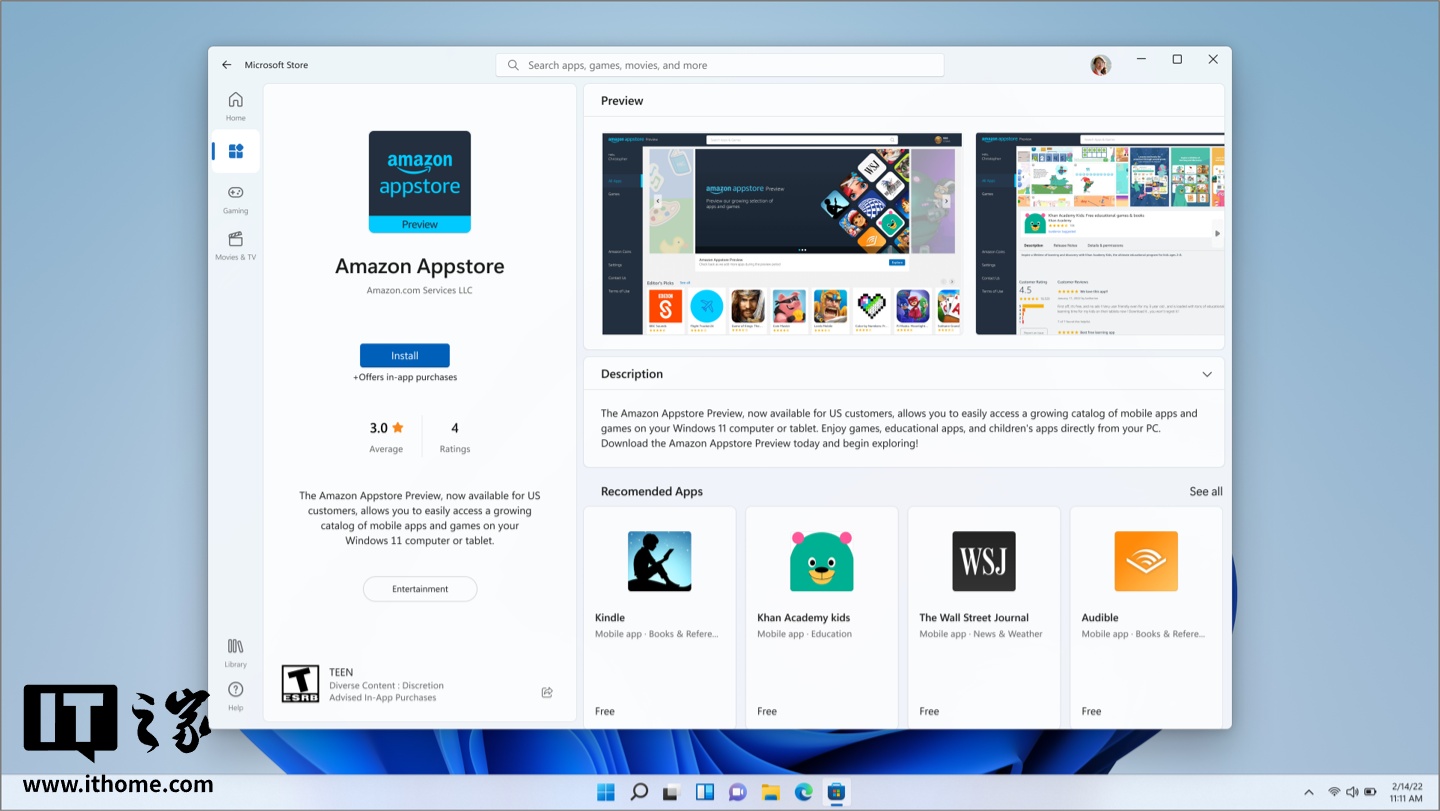
Task: Advance the second preview screenshot carousel
Action: tap(1217, 232)
